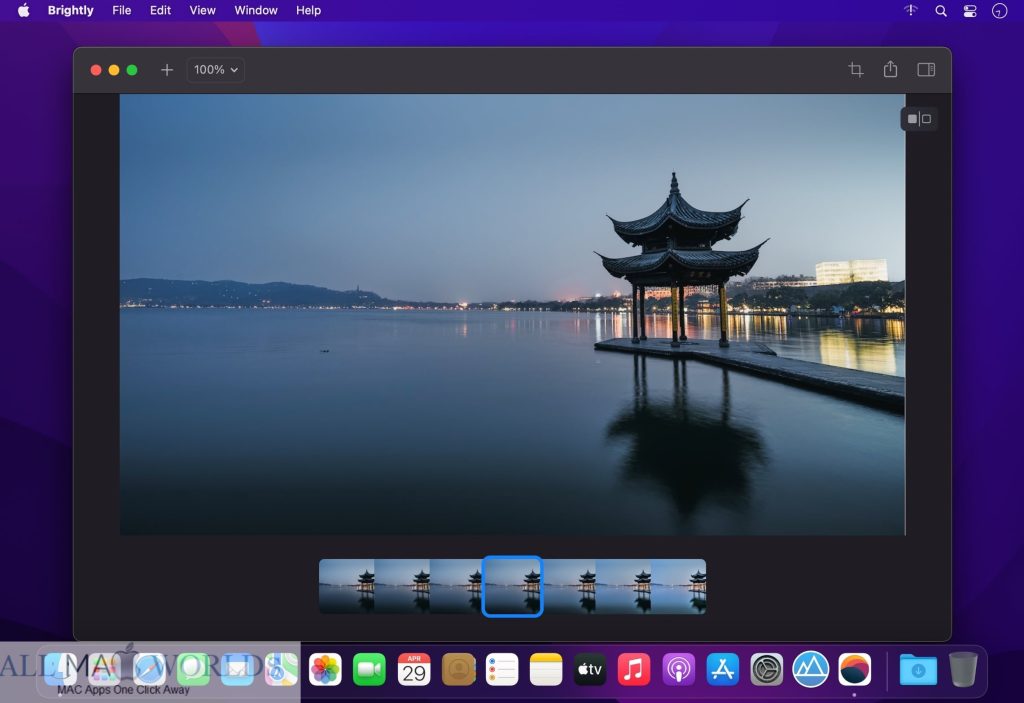Select the fifth thumbnail in the filmstrip
The image size is (1024, 703).
pos(569,586)
